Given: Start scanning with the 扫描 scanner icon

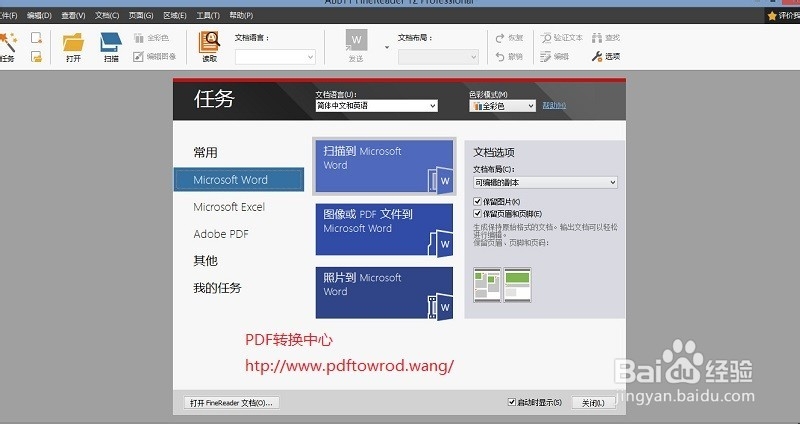Looking at the screenshot, I should pyautogui.click(x=111, y=43).
